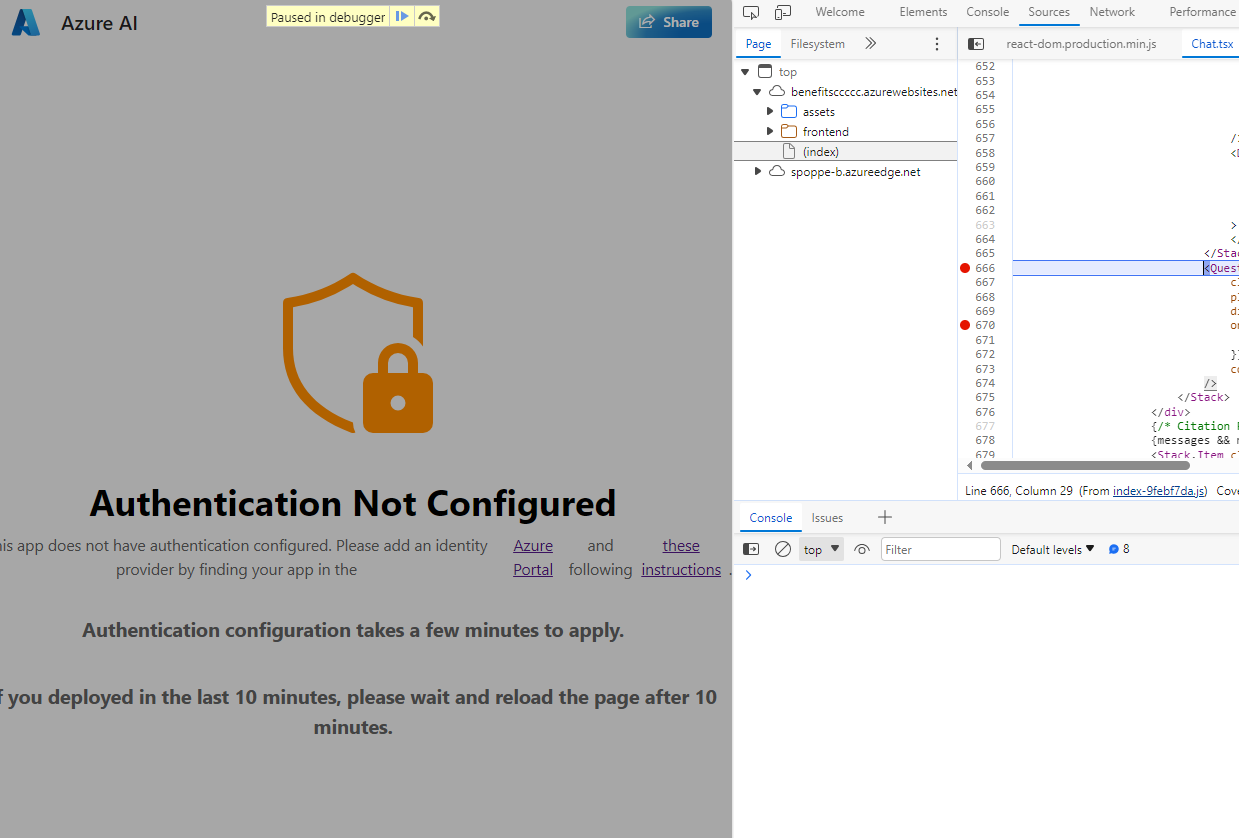Open the Issues drawer tab
This screenshot has height=838, width=1239.
click(x=827, y=518)
